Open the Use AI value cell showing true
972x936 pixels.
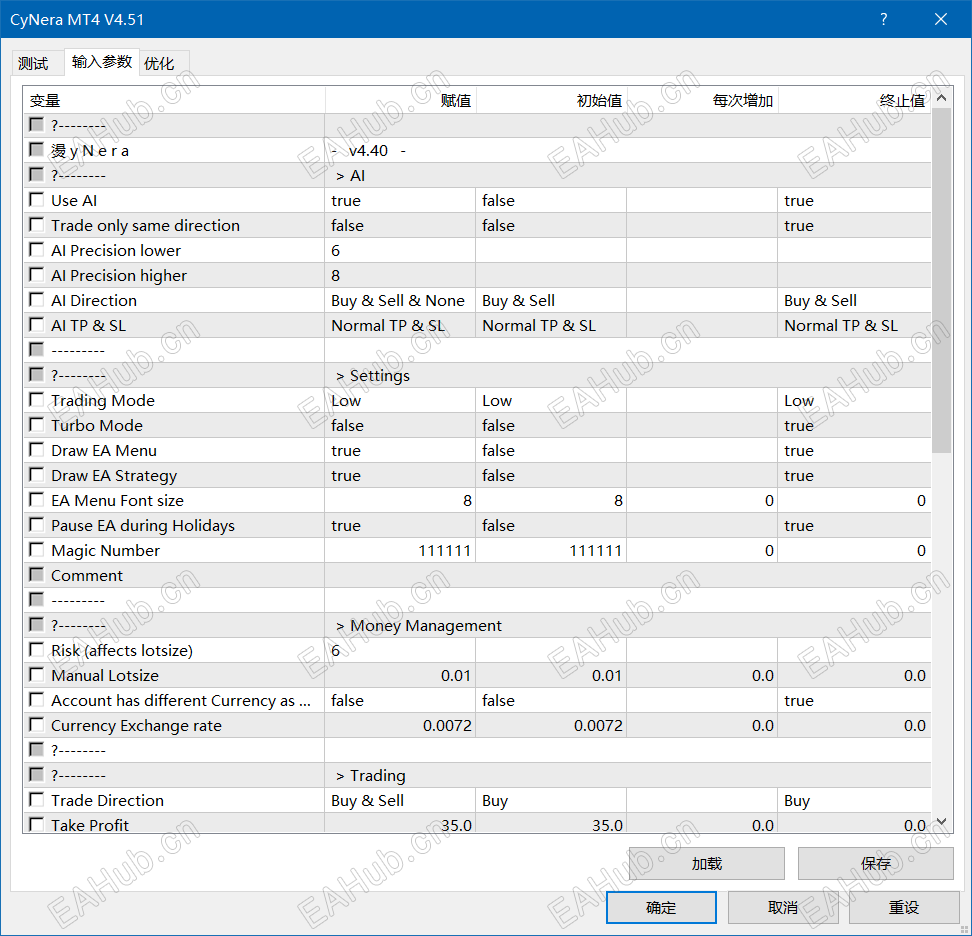point(400,200)
